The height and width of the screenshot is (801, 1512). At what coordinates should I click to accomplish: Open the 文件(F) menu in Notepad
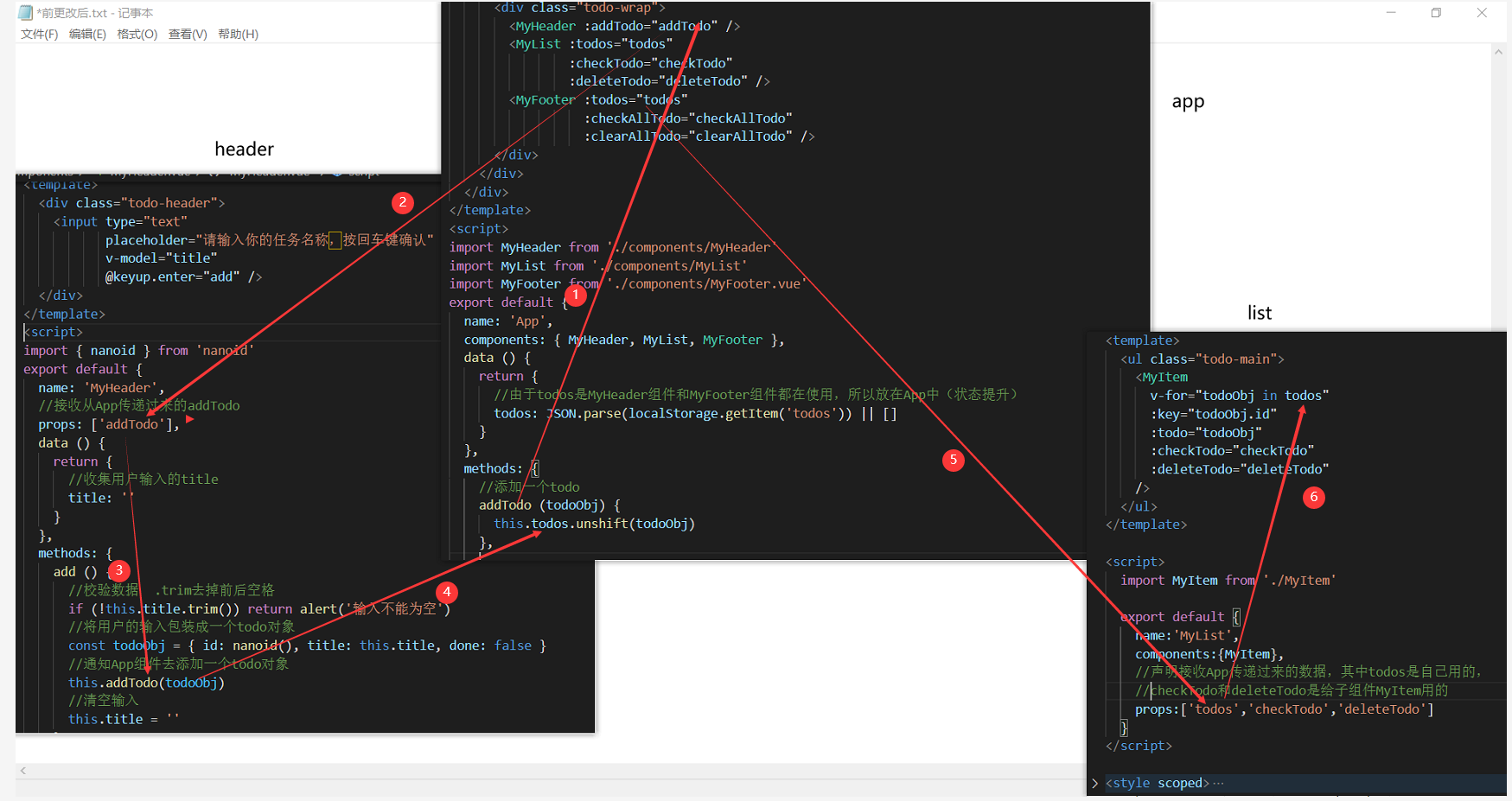[x=39, y=35]
